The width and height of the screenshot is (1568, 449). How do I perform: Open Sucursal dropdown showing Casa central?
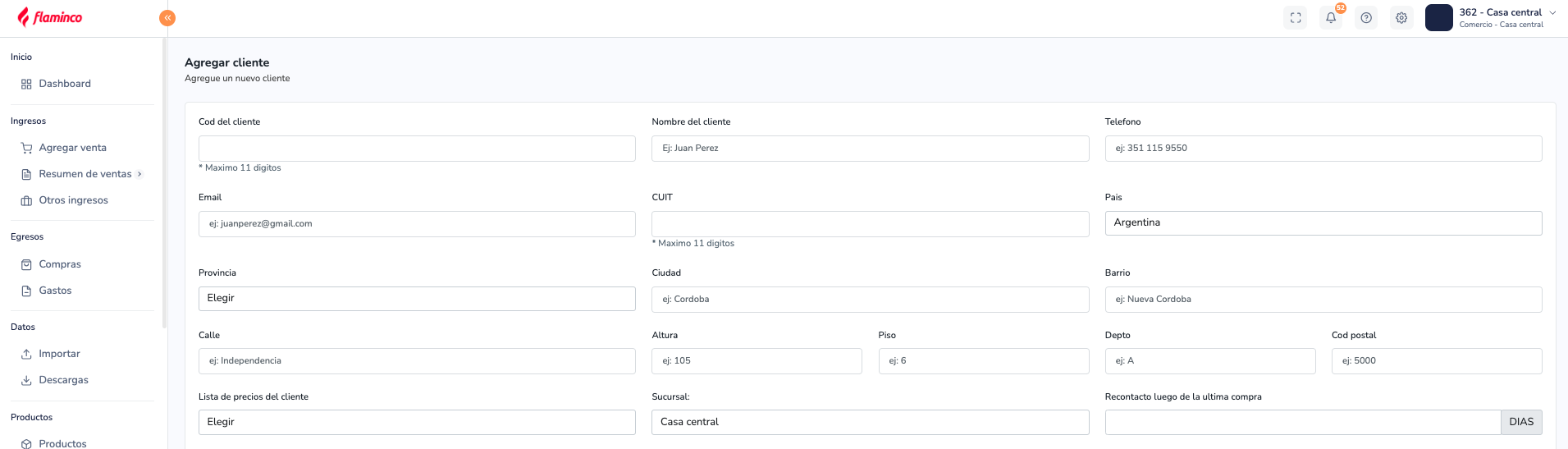870,422
